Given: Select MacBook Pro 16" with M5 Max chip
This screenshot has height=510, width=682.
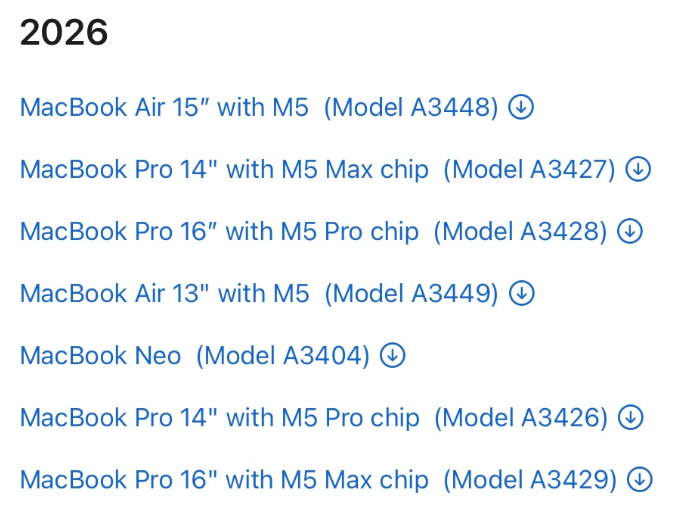Looking at the screenshot, I should click(224, 479).
